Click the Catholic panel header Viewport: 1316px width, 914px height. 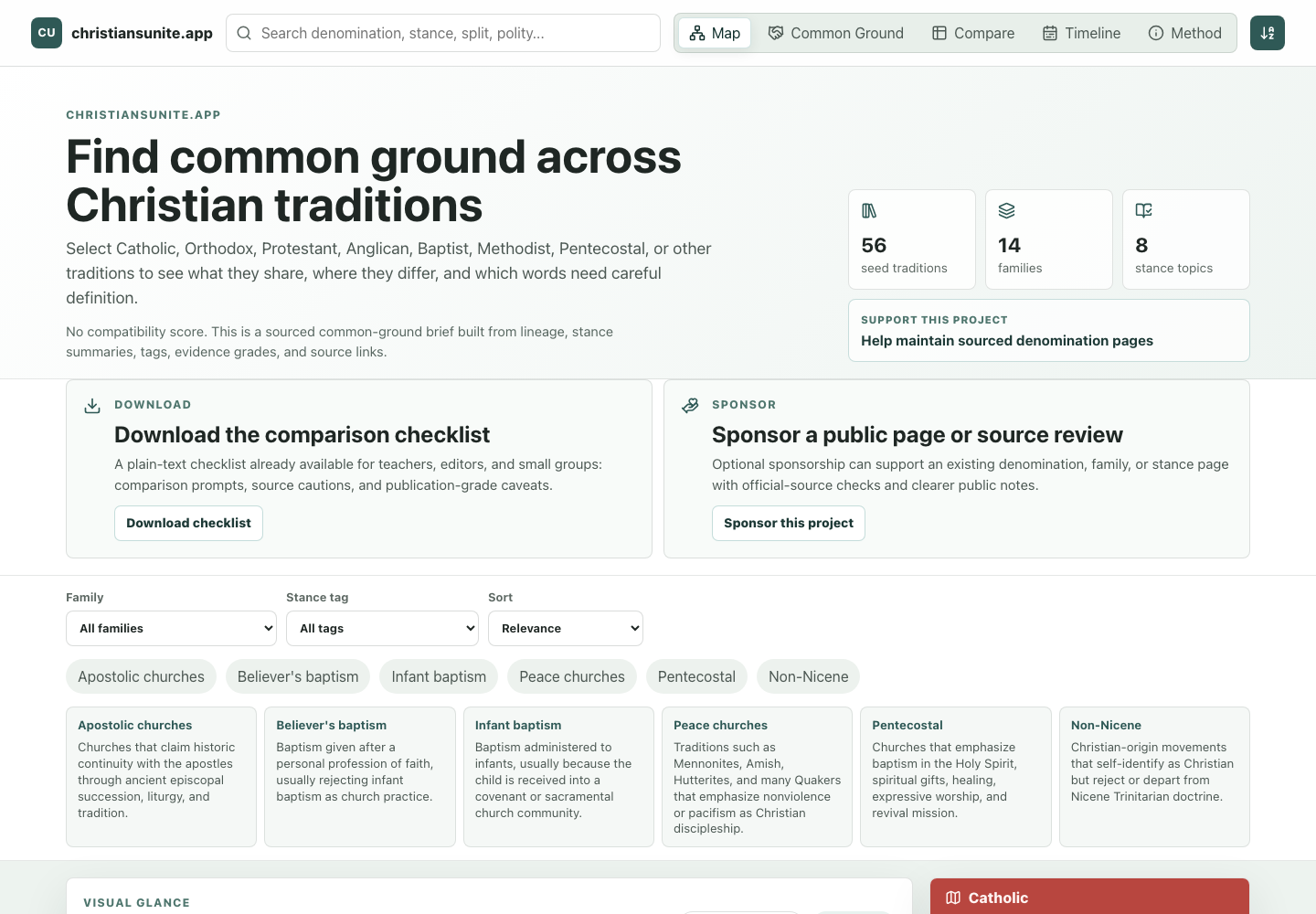[1089, 897]
